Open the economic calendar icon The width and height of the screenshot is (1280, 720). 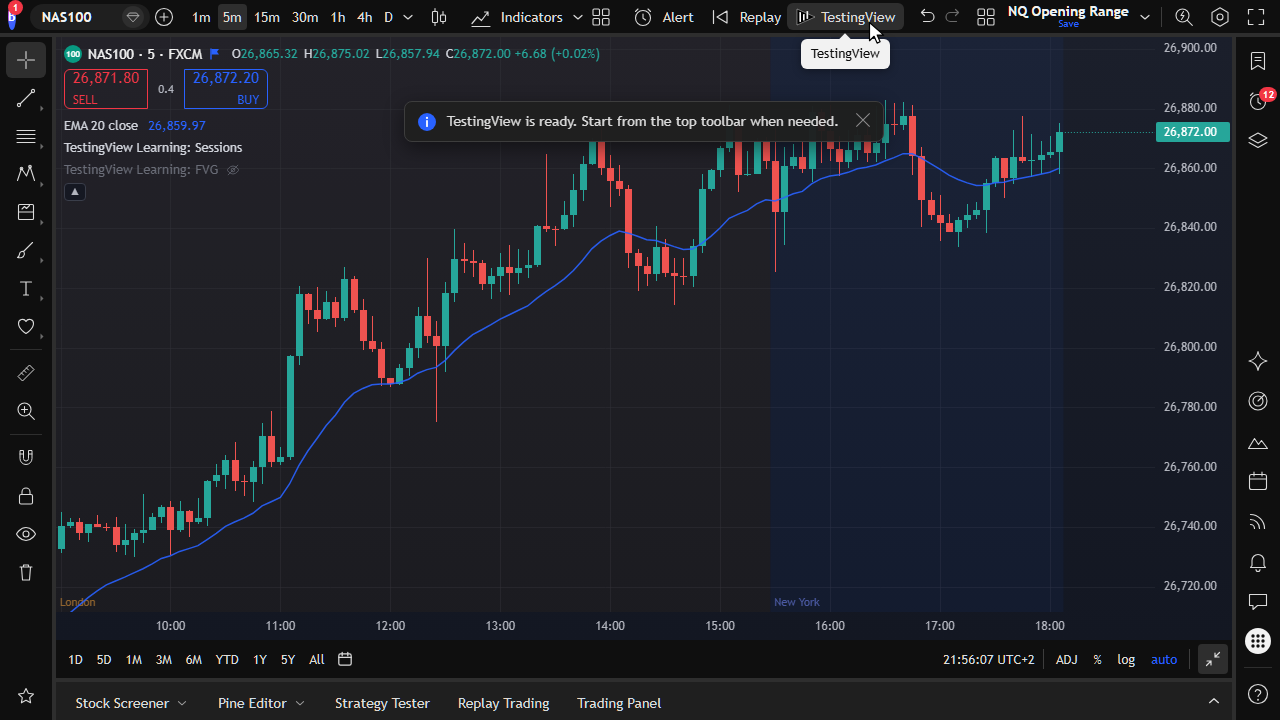pos(1258,481)
